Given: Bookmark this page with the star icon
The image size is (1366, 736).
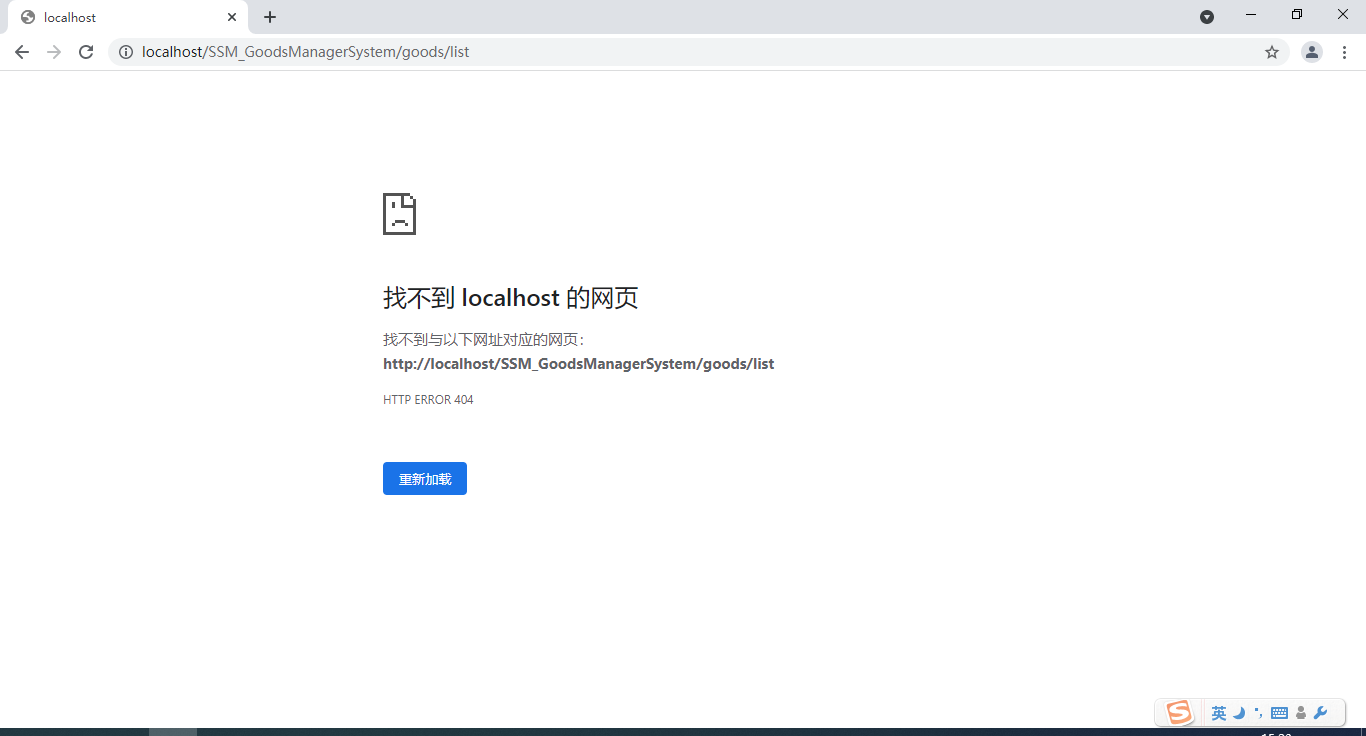Looking at the screenshot, I should (1271, 52).
